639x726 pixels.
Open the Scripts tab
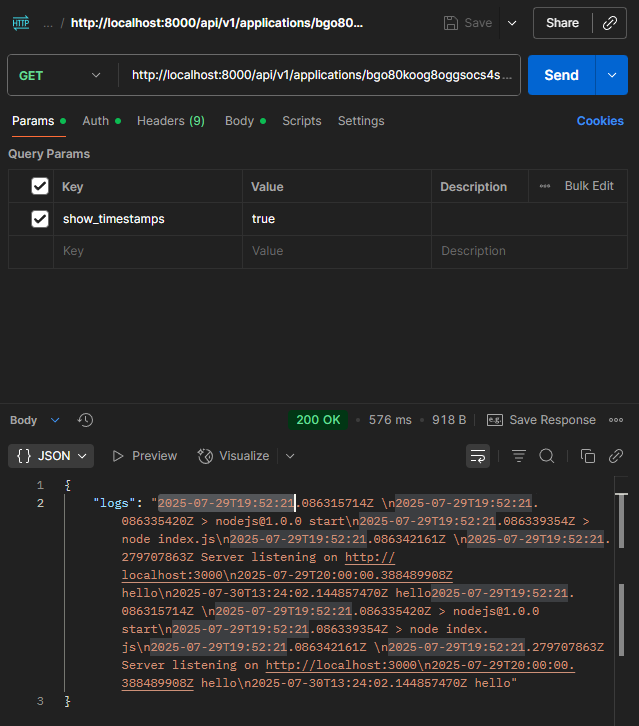pos(302,121)
